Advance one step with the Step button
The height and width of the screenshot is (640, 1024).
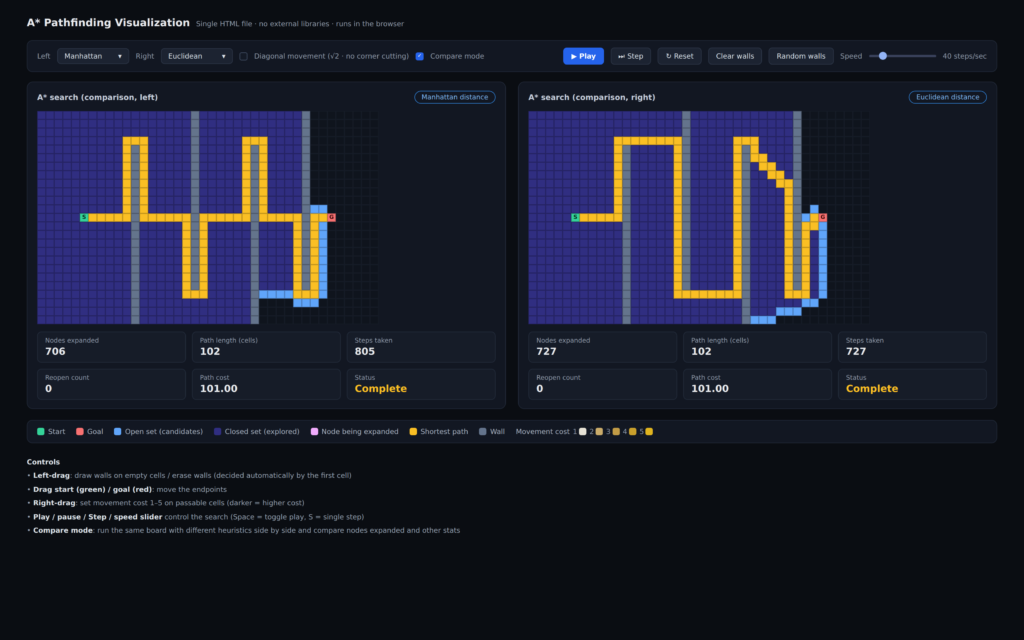(630, 56)
